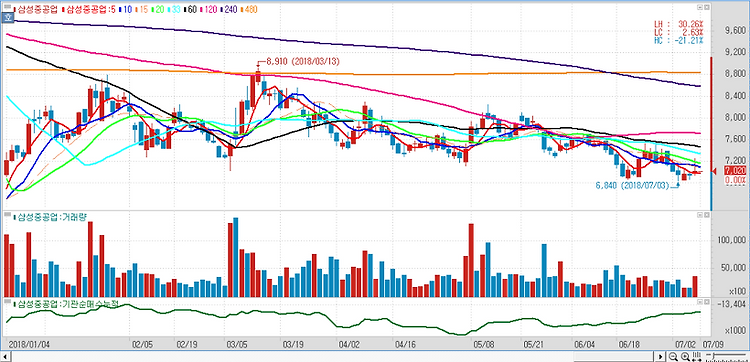Click the 9,600 price axis label
Image resolution: width=750 pixels, height=362 pixels.
click(x=736, y=30)
